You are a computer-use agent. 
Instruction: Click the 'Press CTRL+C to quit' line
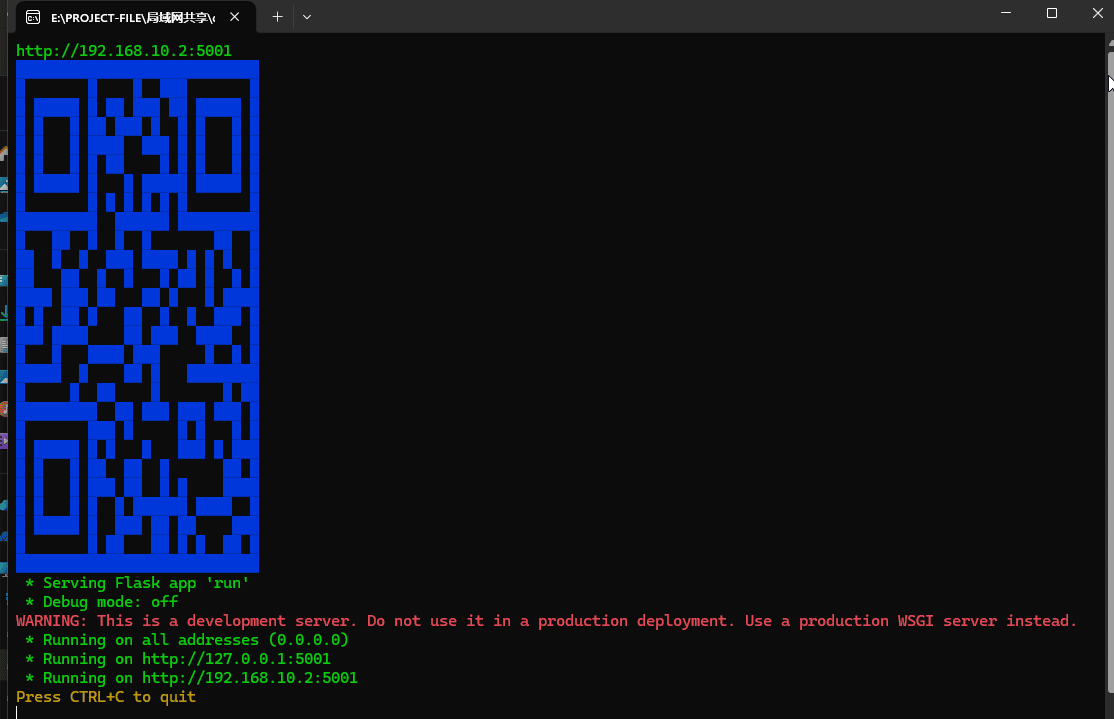[106, 697]
